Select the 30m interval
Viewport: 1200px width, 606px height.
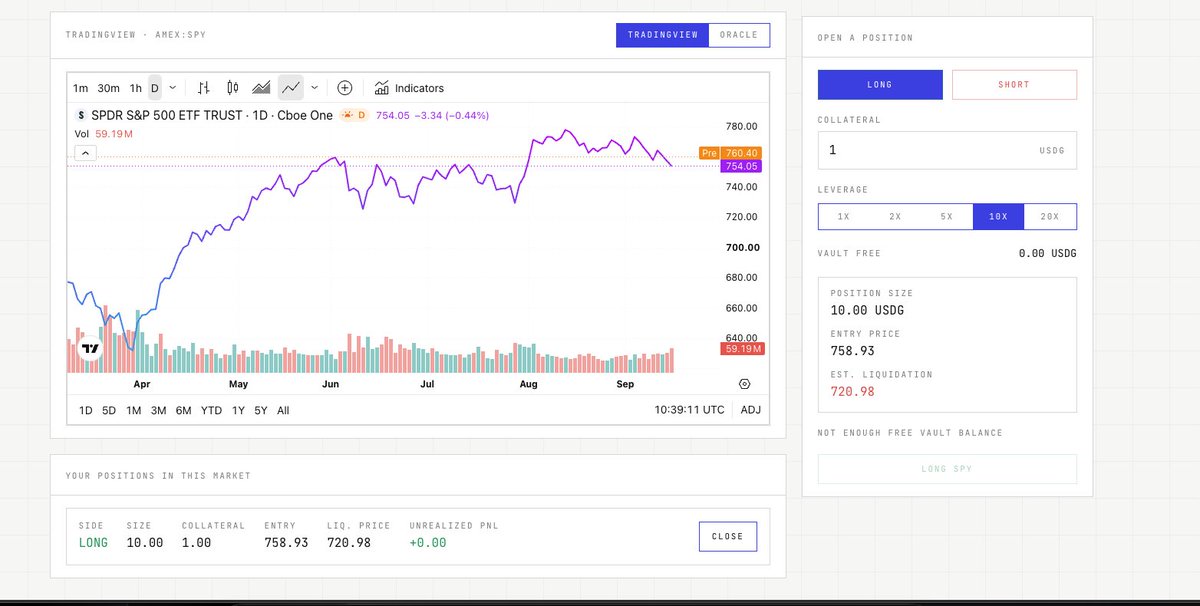coord(109,88)
